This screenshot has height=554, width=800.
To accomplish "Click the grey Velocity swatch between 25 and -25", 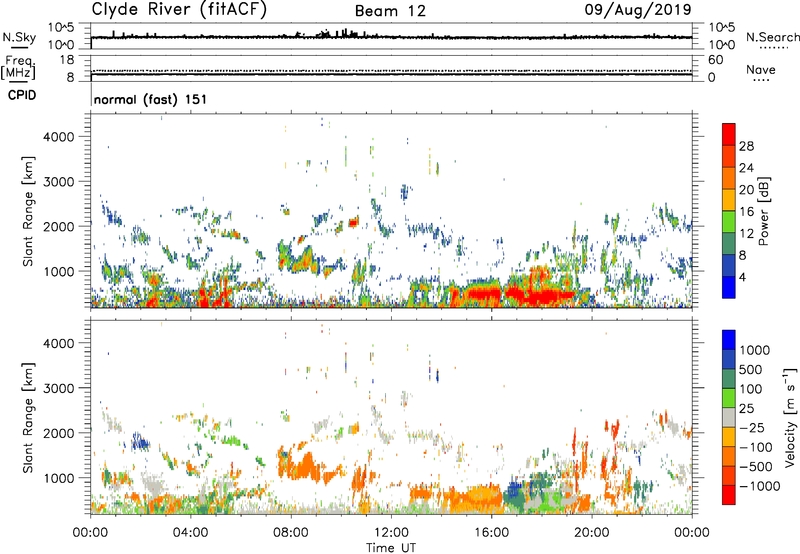I will [729, 418].
